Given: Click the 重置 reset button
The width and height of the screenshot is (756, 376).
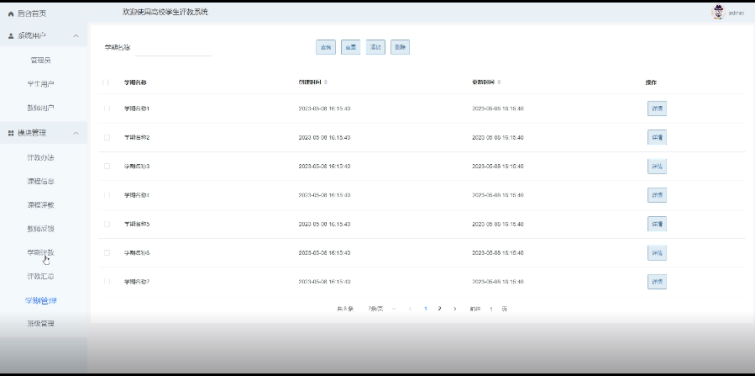Looking at the screenshot, I should coord(351,47).
